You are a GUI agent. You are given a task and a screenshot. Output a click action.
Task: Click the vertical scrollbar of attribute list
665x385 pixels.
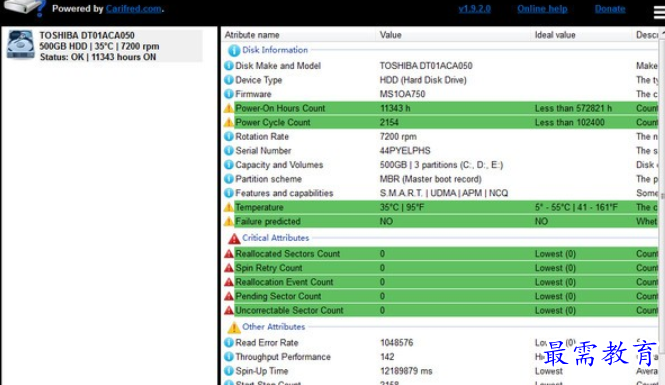click(x=662, y=195)
